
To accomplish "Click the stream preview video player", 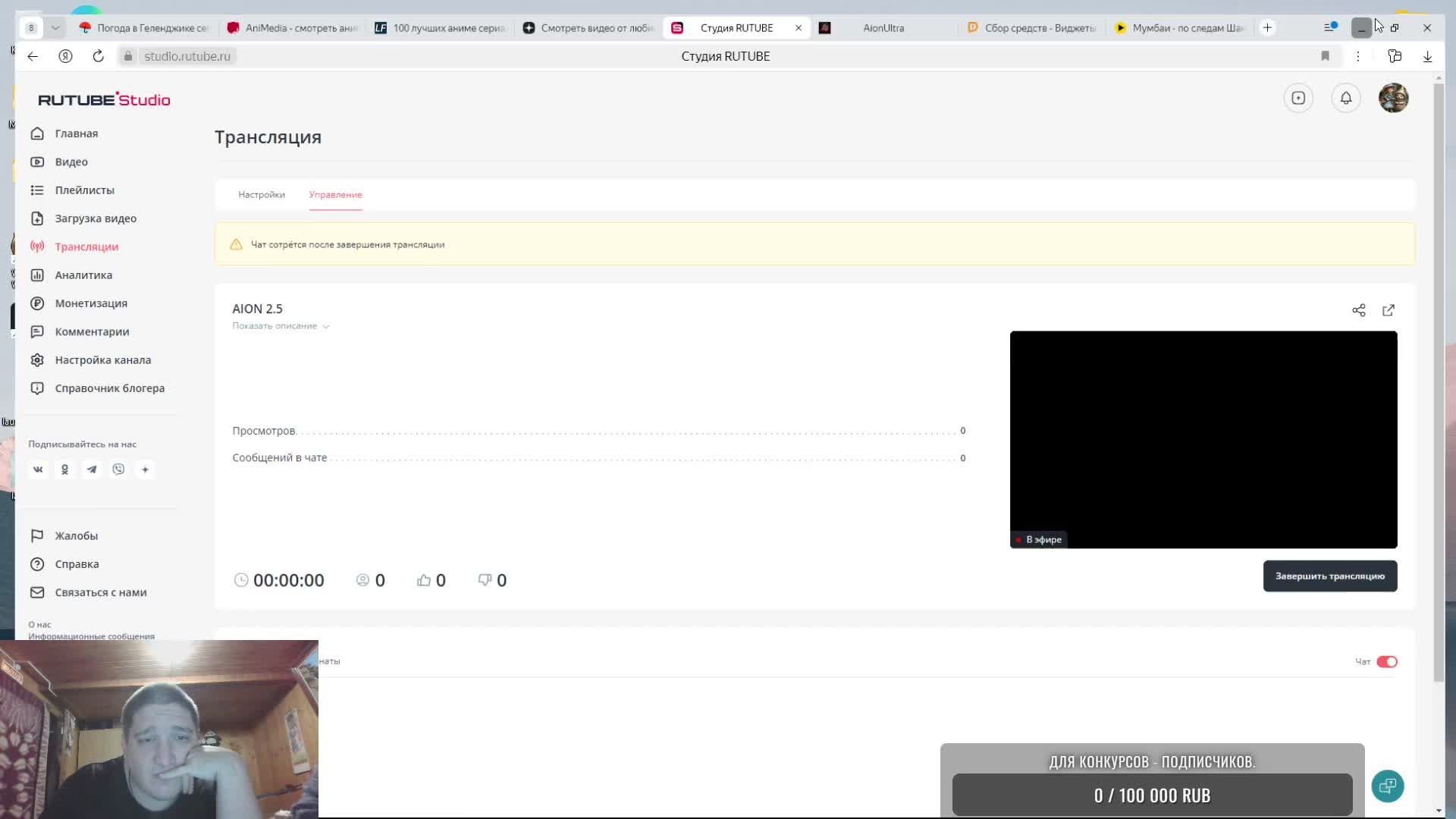I will point(1203,440).
